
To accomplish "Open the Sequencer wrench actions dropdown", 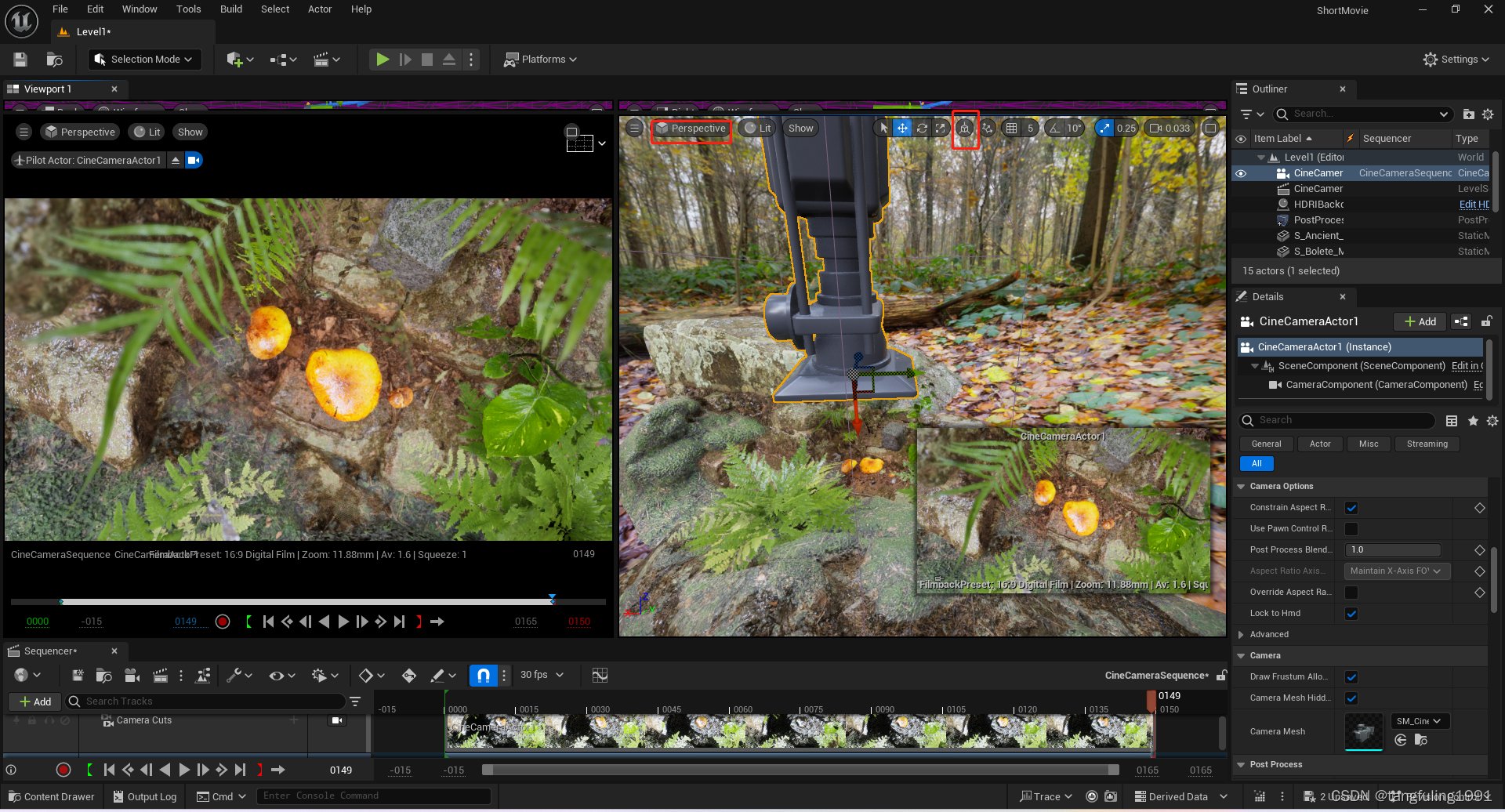I will tap(240, 675).
